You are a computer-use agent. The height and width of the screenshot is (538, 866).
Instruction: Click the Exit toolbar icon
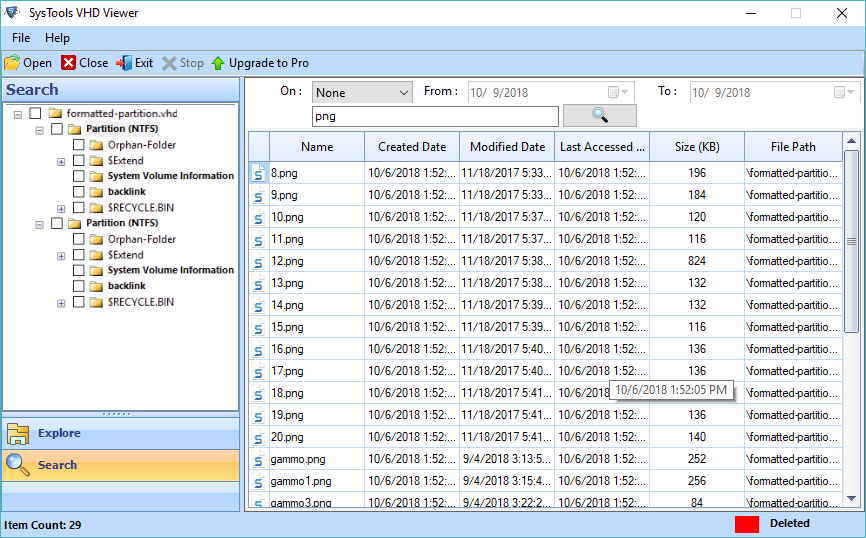[124, 63]
